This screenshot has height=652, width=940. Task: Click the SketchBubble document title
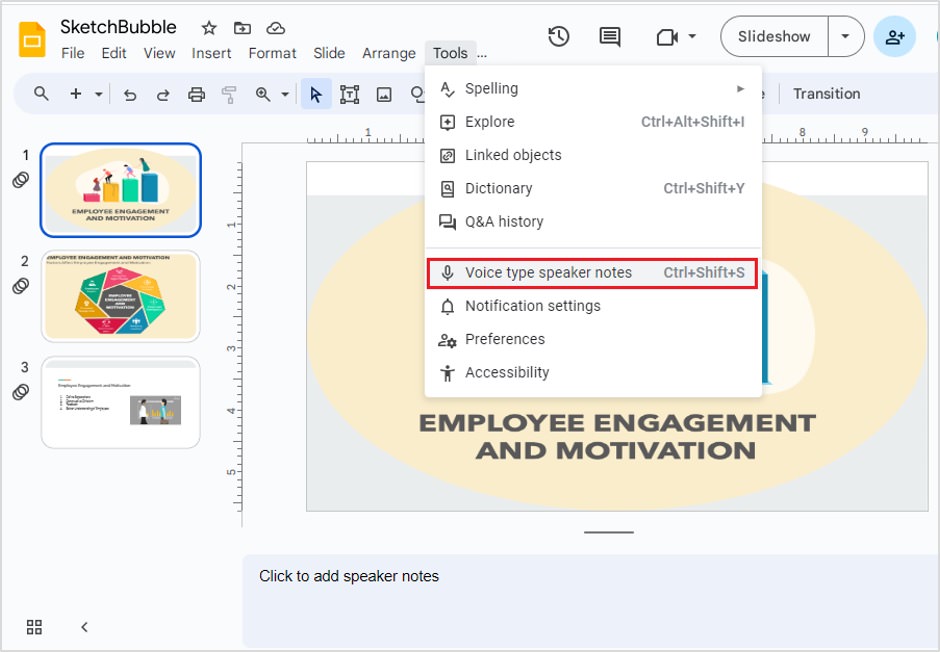tap(118, 27)
